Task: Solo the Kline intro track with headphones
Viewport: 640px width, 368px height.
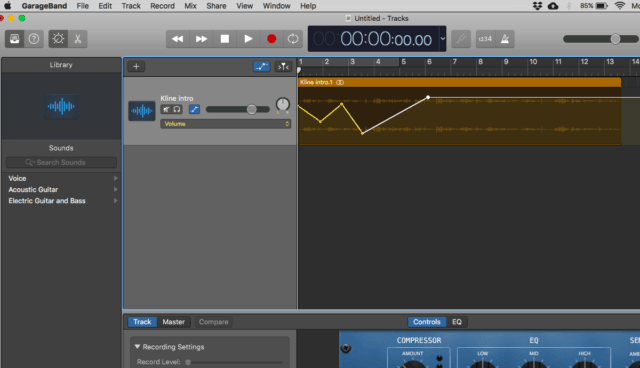Action: point(177,109)
